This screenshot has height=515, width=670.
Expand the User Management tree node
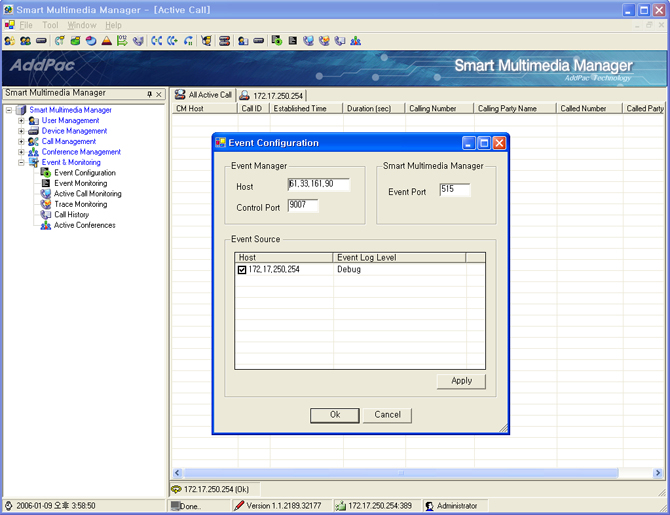click(21, 121)
